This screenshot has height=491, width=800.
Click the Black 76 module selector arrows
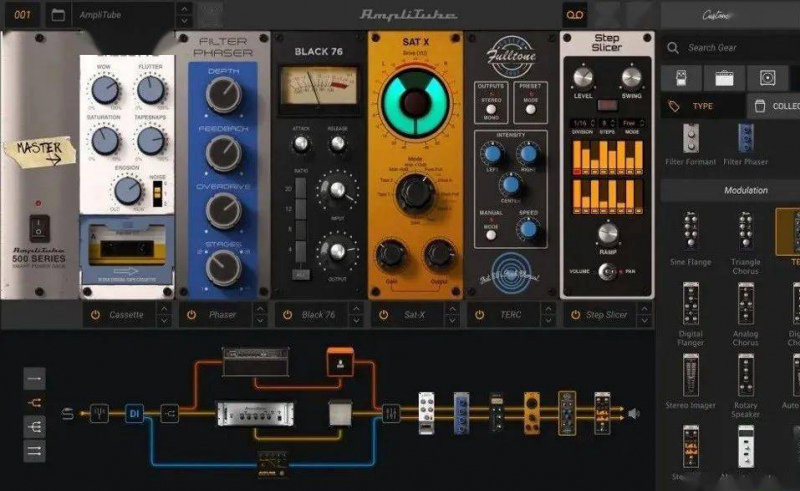[356, 314]
